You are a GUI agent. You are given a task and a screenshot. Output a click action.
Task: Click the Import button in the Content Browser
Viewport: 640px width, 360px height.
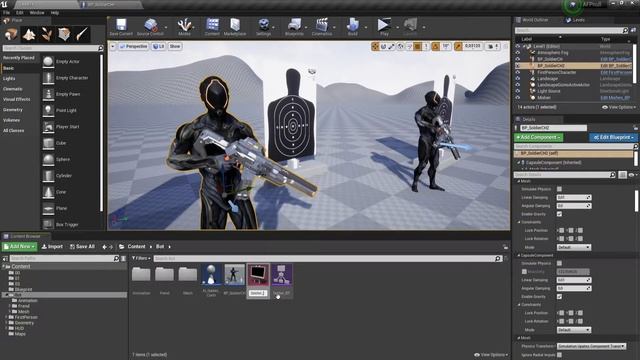coord(52,247)
